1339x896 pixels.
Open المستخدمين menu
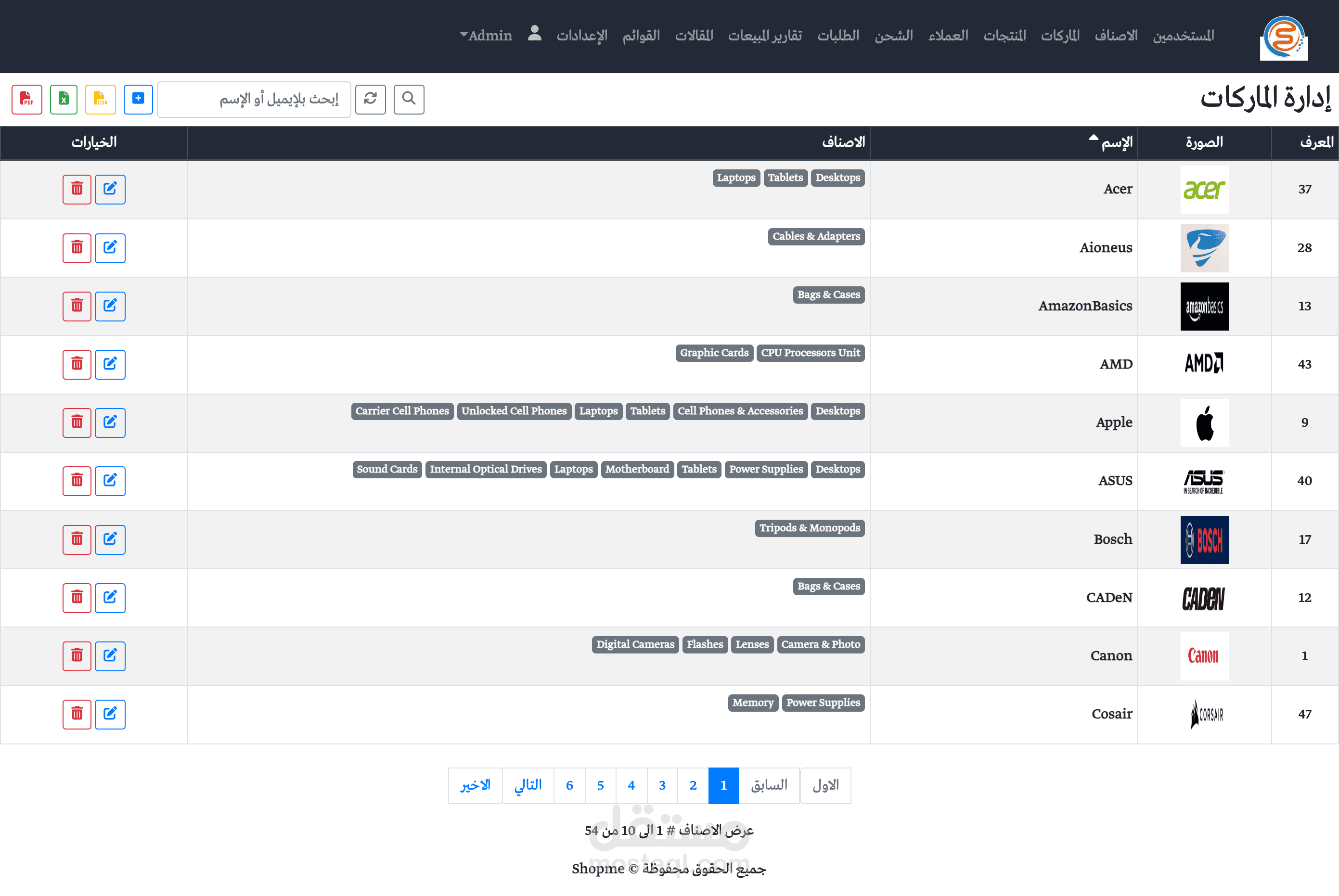tap(1184, 36)
